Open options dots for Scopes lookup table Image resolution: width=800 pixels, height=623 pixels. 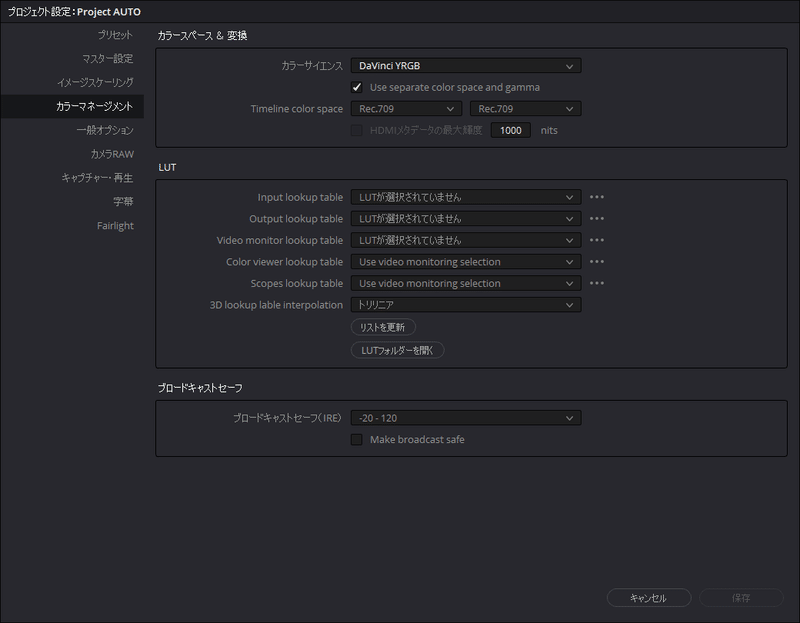[x=596, y=283]
